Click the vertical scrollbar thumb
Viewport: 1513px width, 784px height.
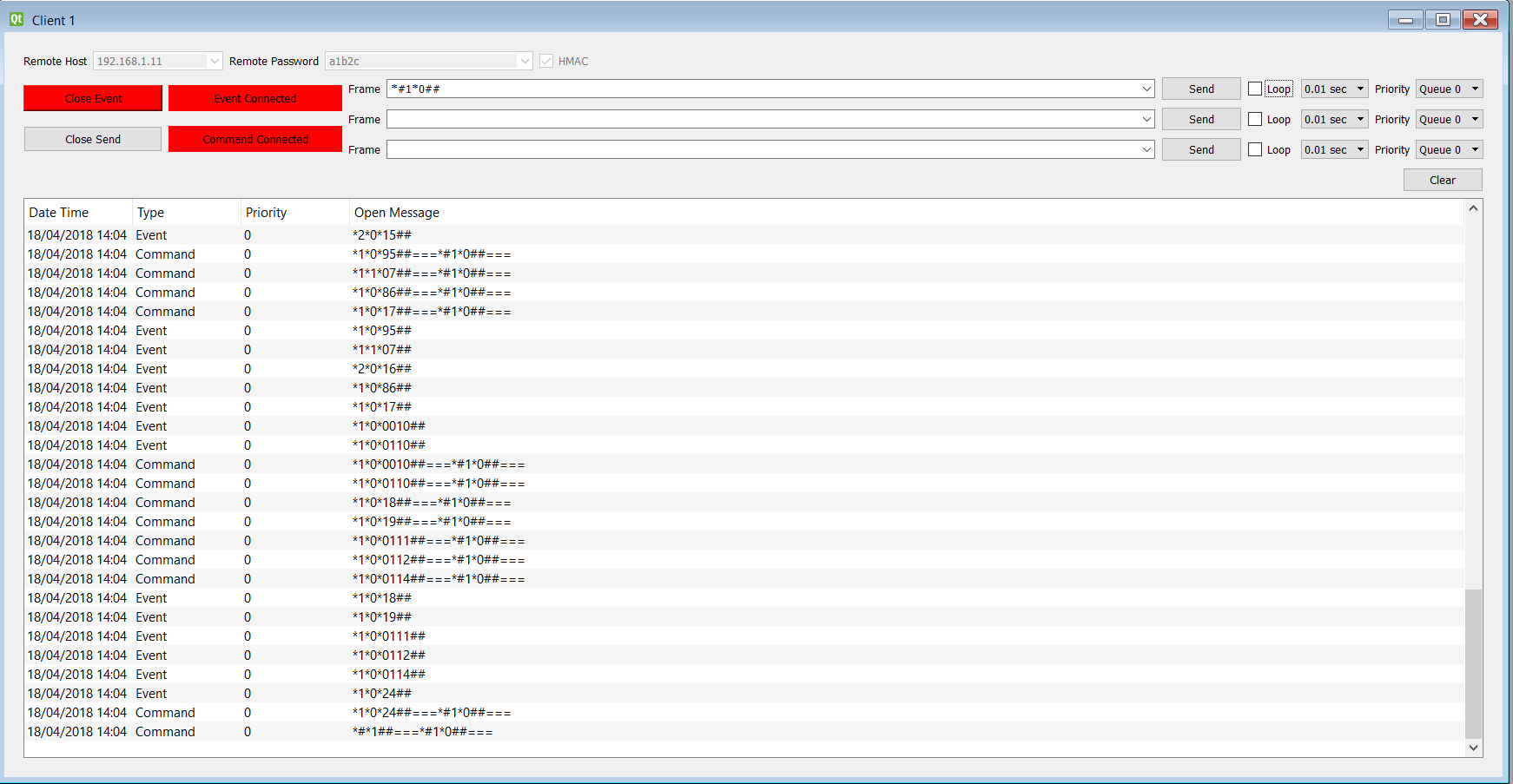click(x=1473, y=662)
